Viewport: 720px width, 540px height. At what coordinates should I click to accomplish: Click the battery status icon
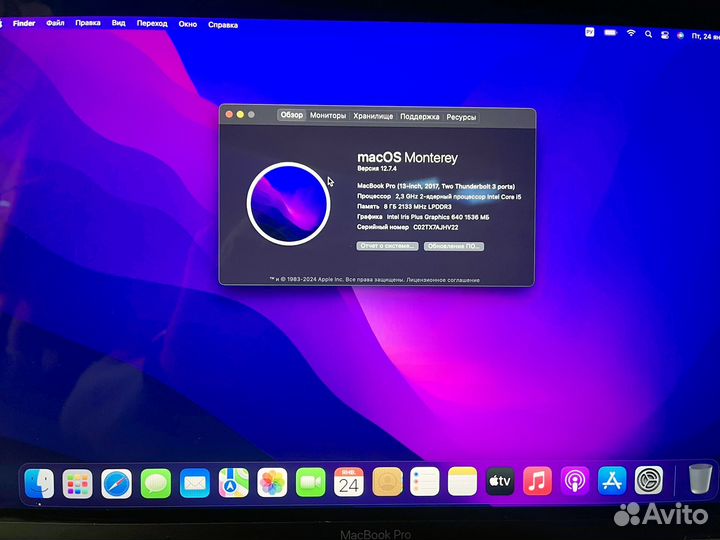(x=611, y=32)
